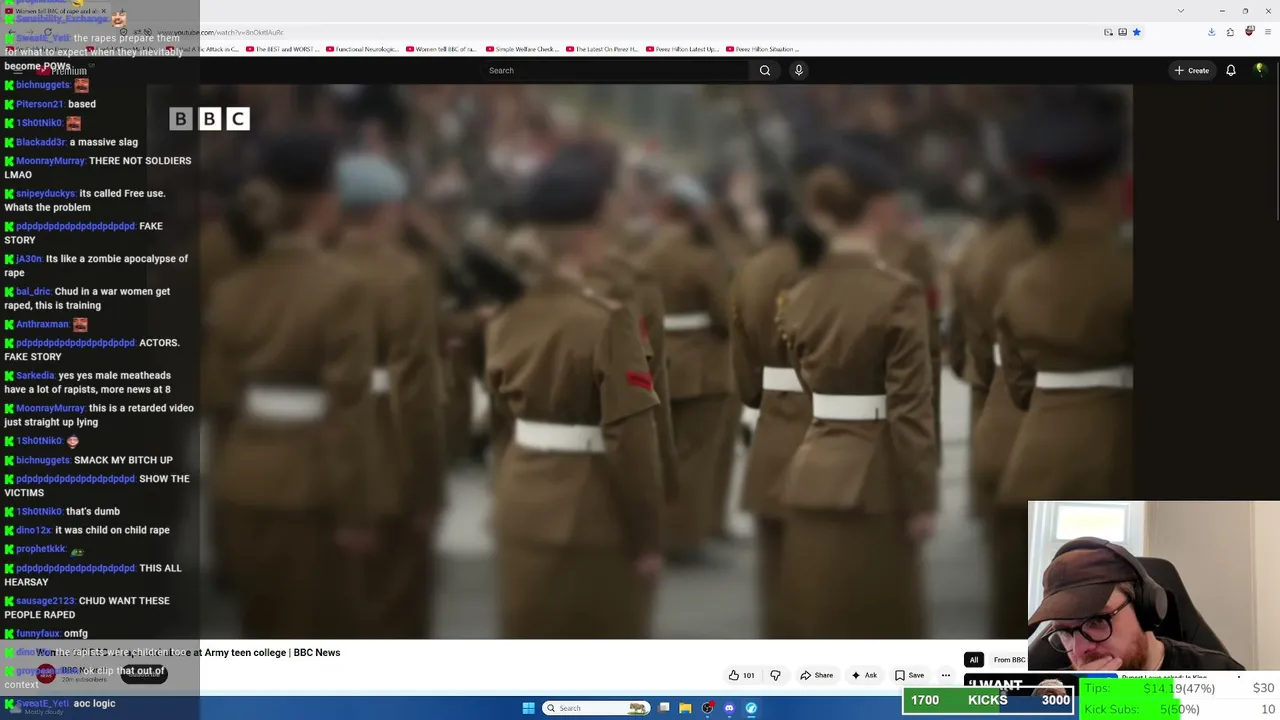Click the YouTube search magnifier button
1280x720 pixels.
coord(765,70)
